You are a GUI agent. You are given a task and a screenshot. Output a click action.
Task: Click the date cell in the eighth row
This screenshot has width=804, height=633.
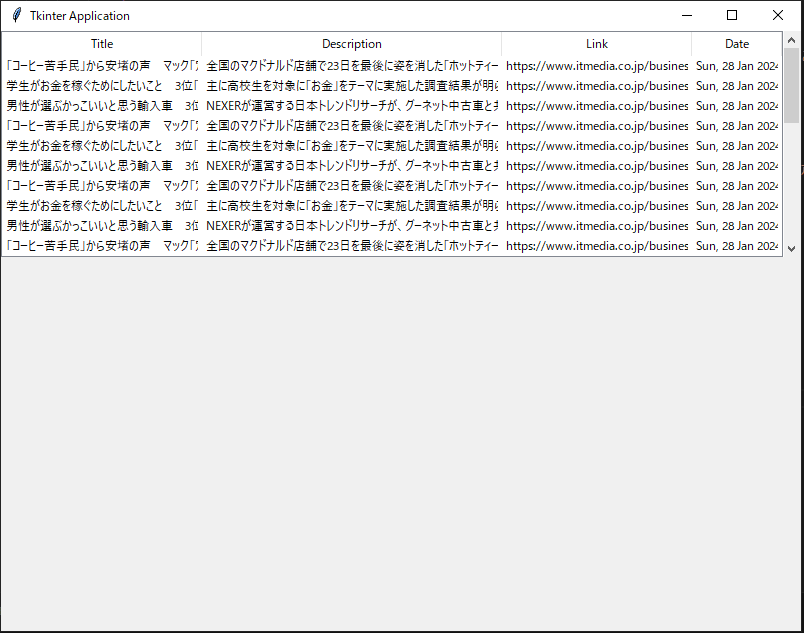click(x=737, y=206)
